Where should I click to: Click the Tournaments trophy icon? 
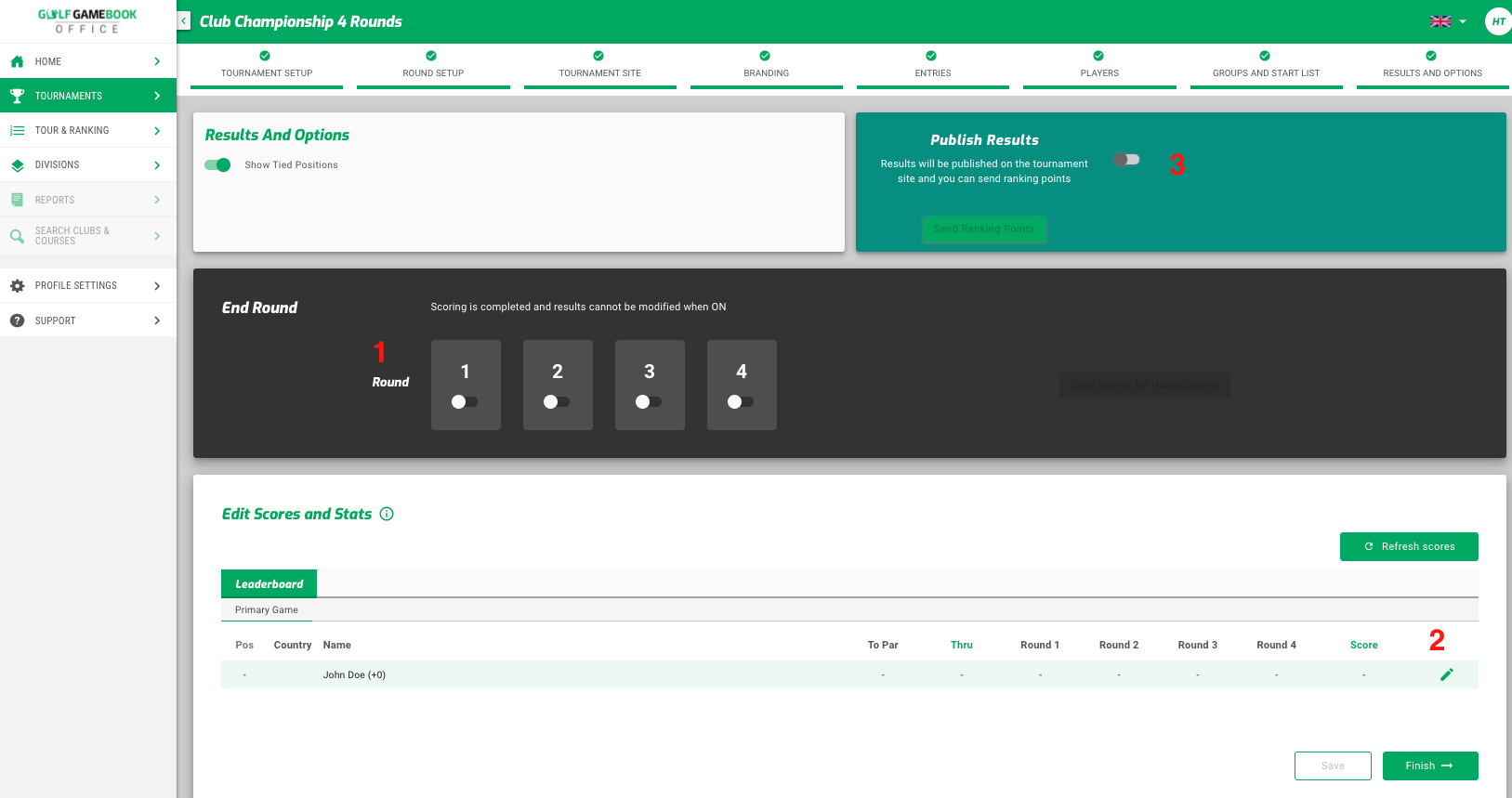pos(17,96)
